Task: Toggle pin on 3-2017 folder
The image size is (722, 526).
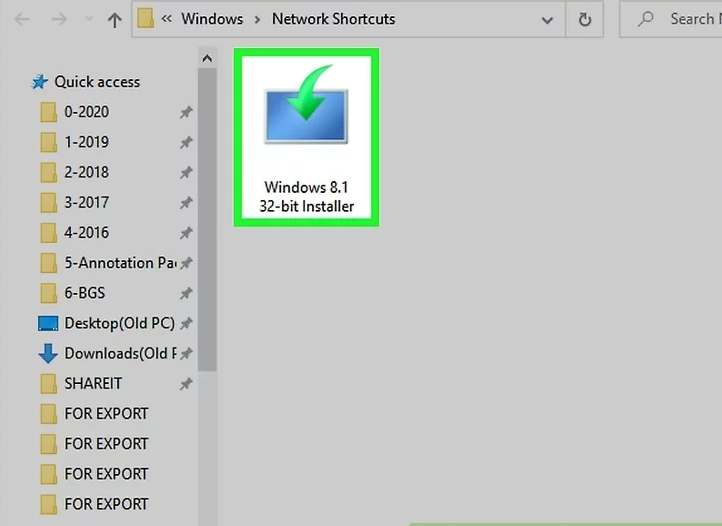Action: tap(185, 203)
